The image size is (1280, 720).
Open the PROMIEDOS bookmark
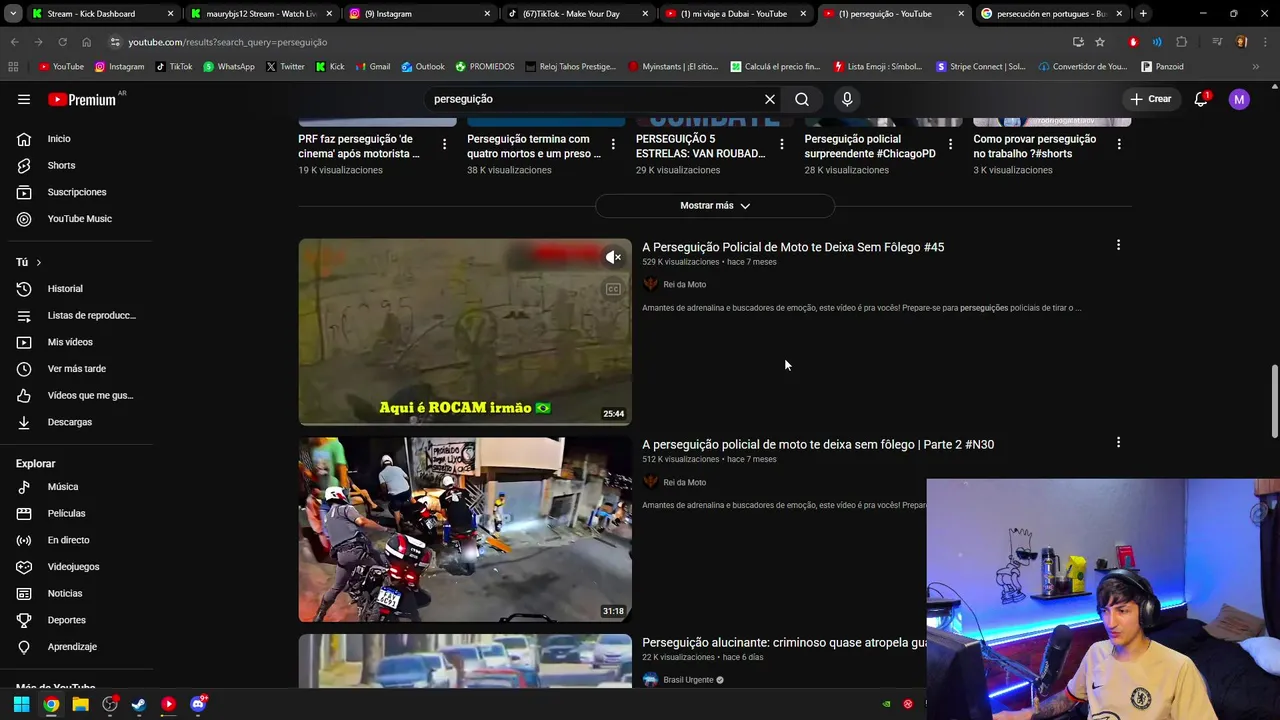[485, 67]
